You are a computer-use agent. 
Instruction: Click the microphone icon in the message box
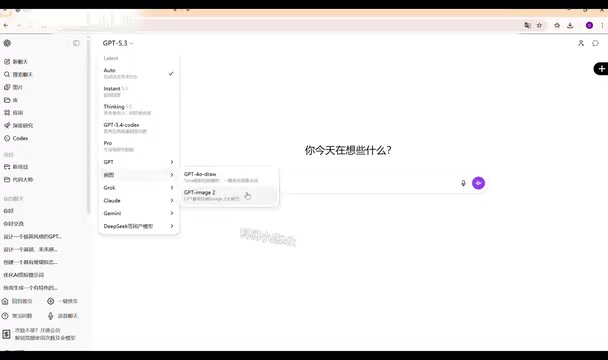pos(463,183)
